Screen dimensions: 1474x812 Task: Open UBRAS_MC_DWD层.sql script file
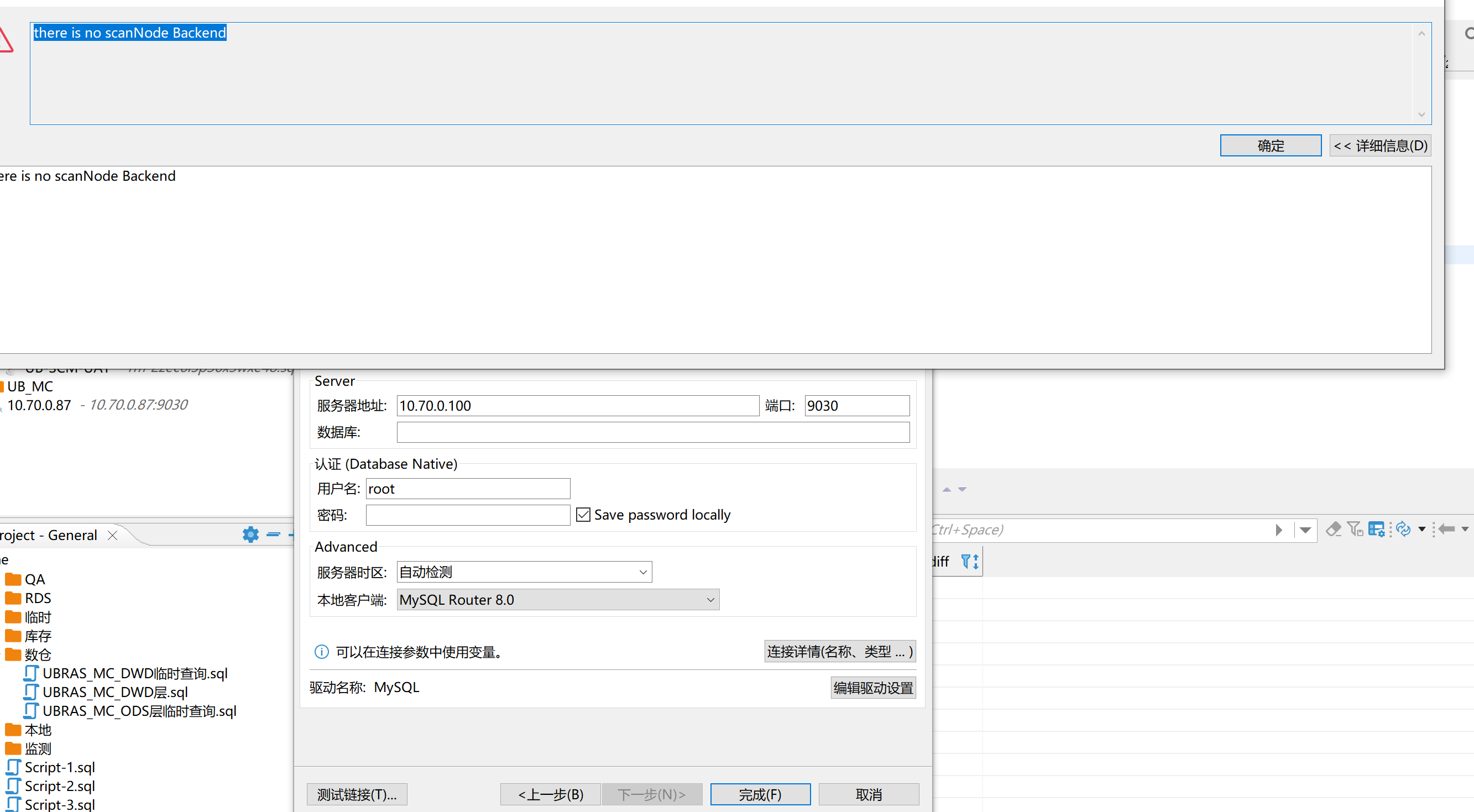[114, 692]
